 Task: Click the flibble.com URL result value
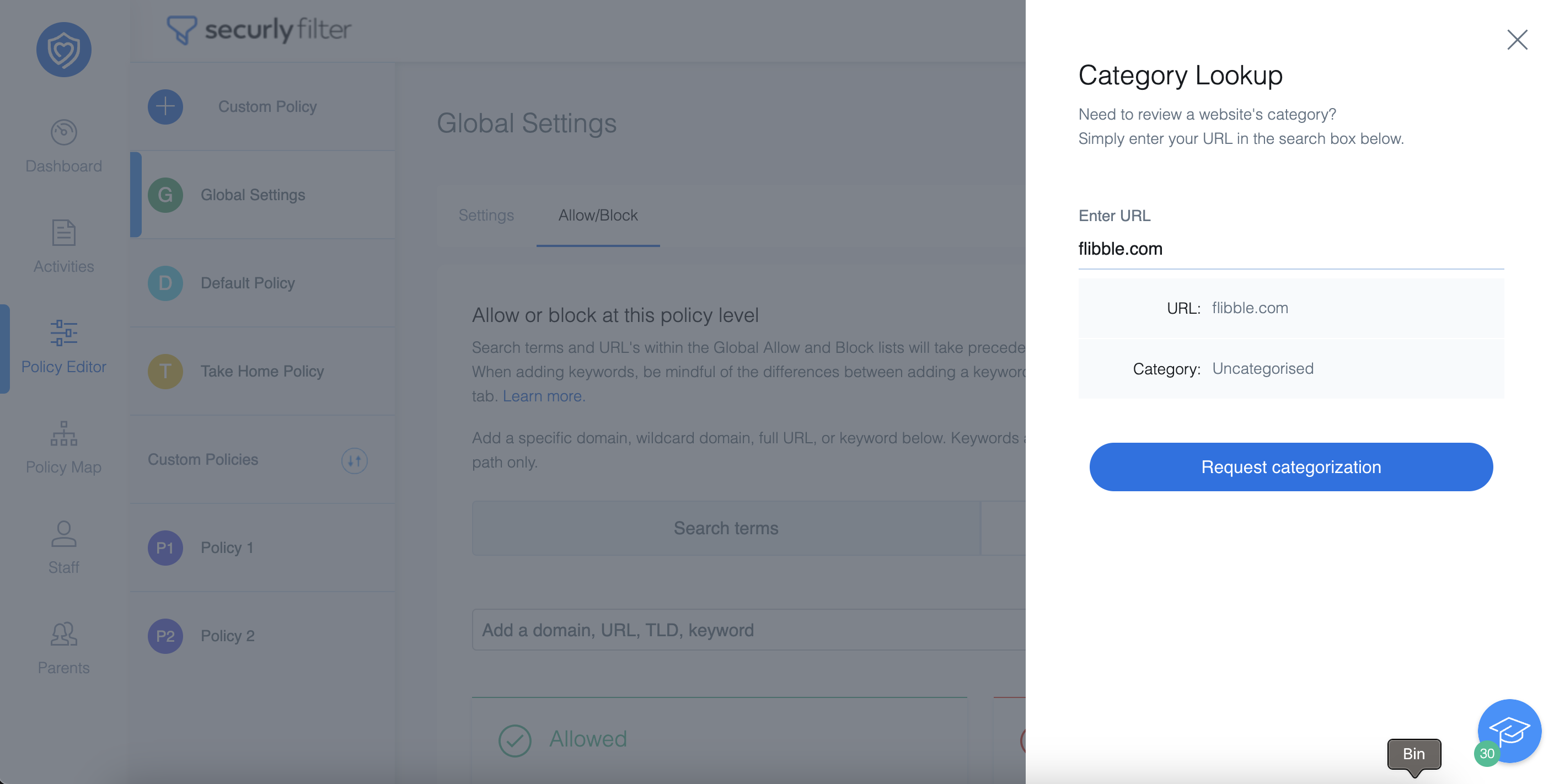(x=1250, y=308)
